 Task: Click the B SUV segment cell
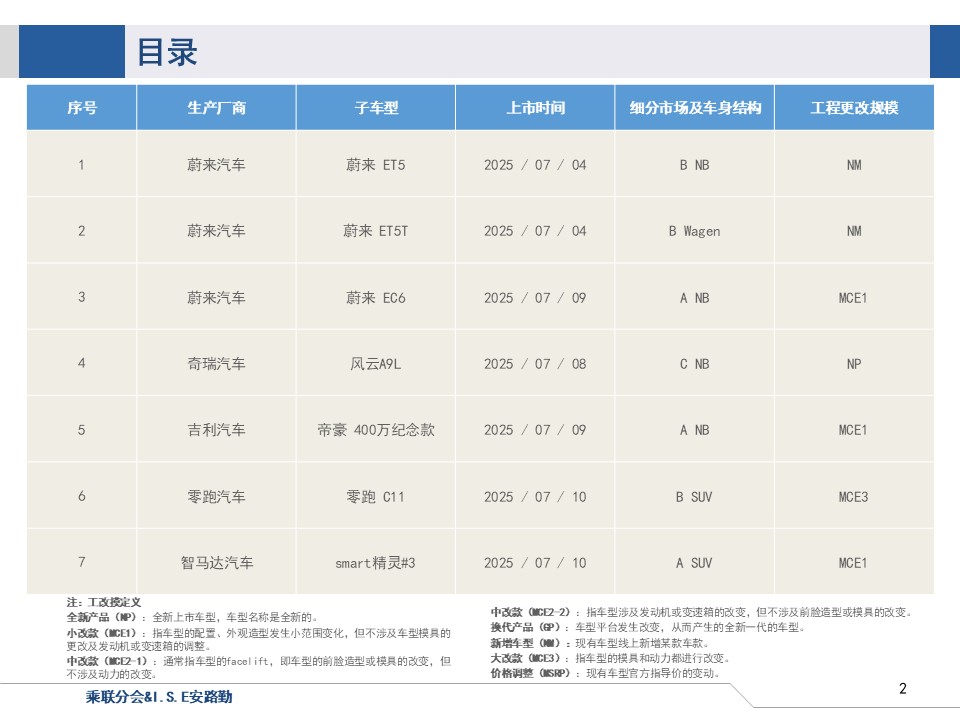point(694,497)
